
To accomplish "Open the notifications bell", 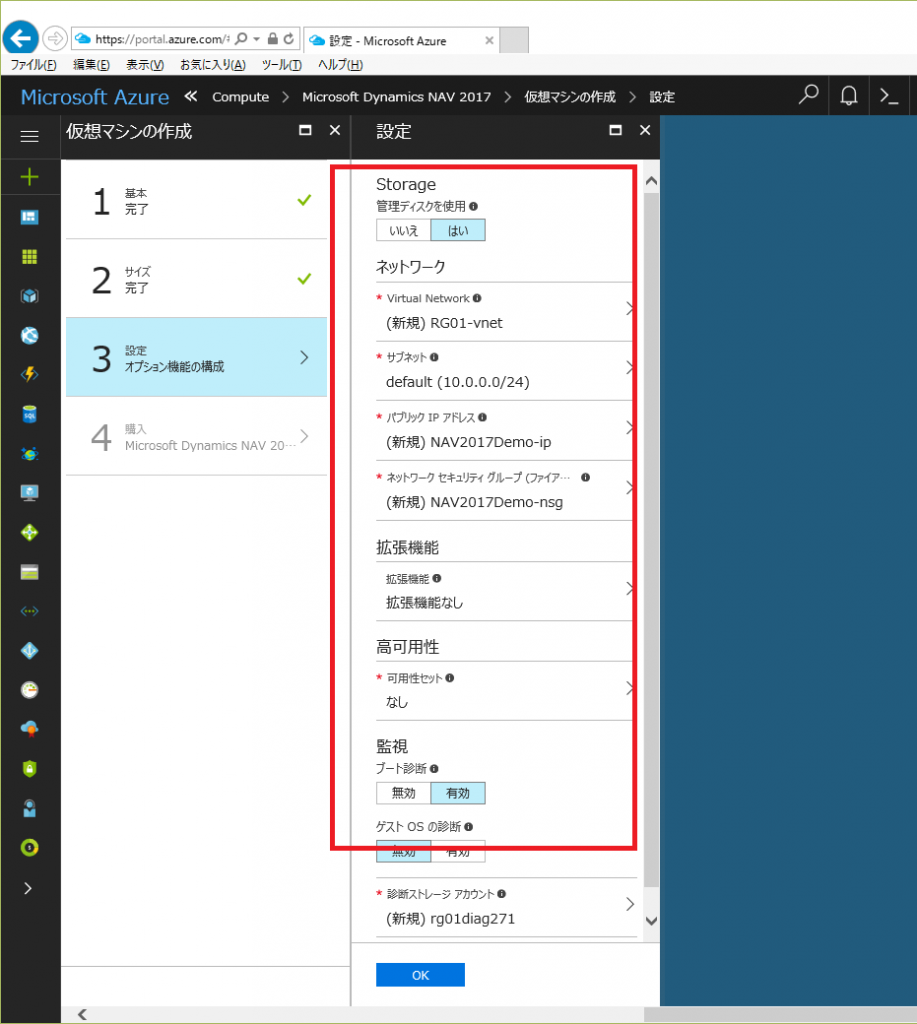I will click(848, 96).
